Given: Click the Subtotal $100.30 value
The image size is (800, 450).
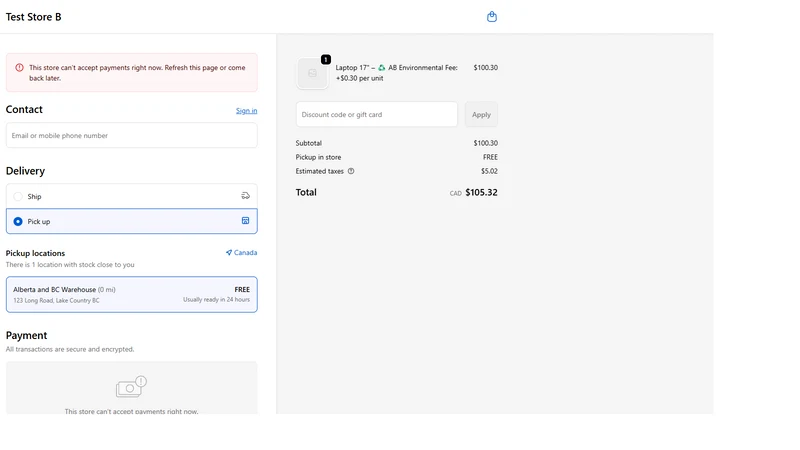Looking at the screenshot, I should (486, 143).
